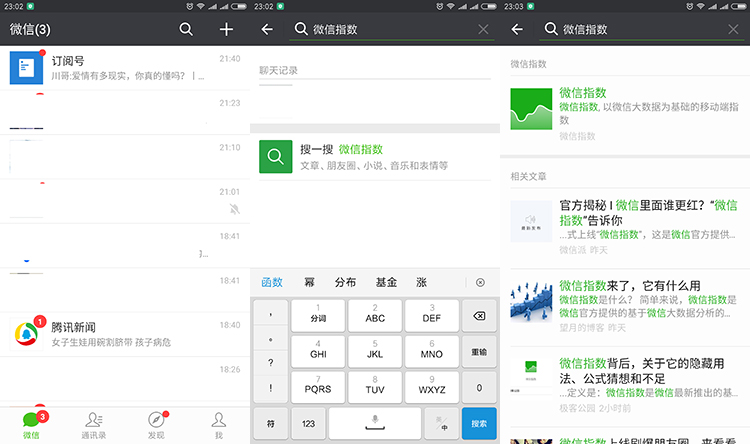The image size is (750, 444).
Task: Choose keyboard candidate 幂
Action: pyautogui.click(x=309, y=282)
